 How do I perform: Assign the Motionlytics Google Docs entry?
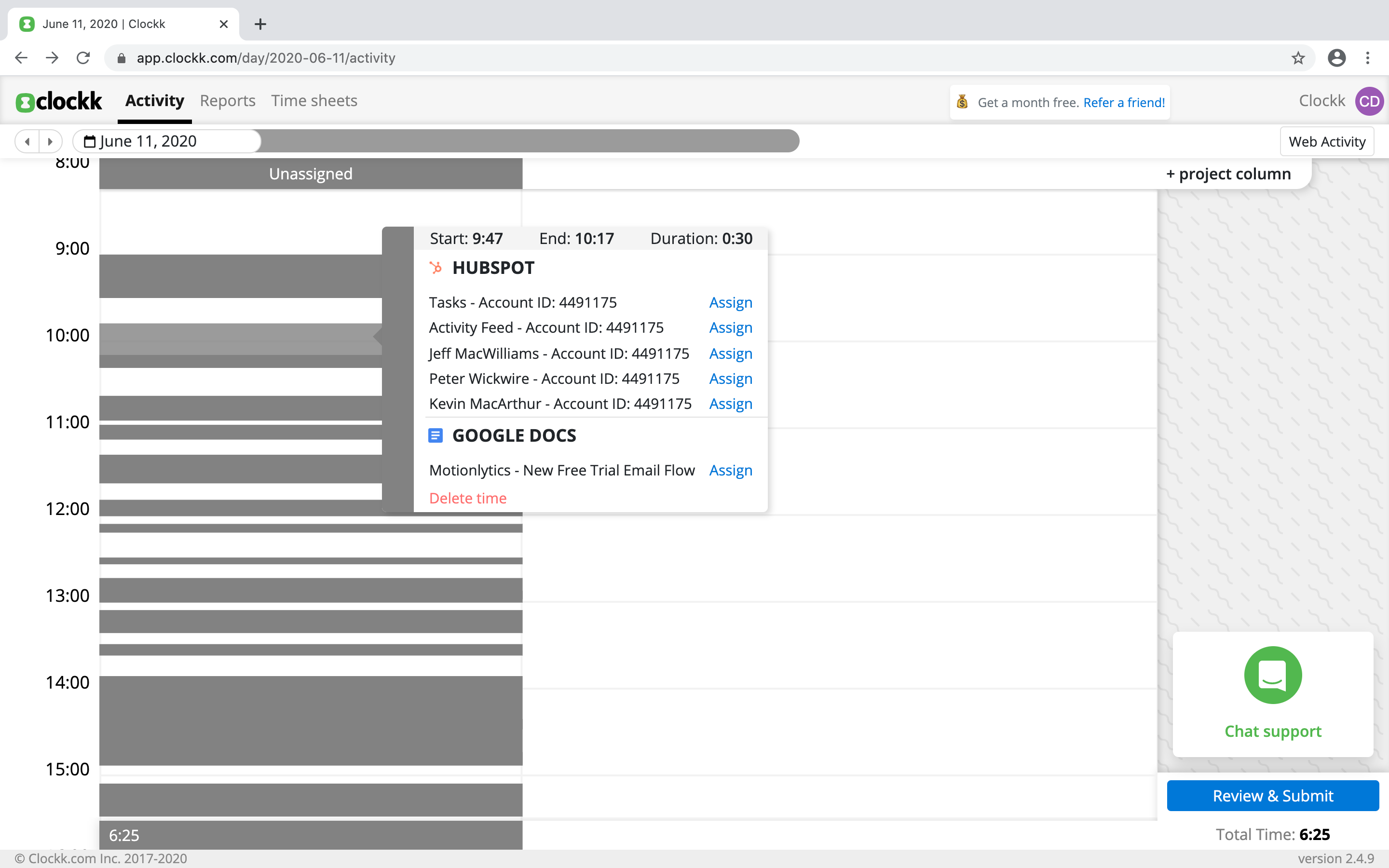click(731, 471)
